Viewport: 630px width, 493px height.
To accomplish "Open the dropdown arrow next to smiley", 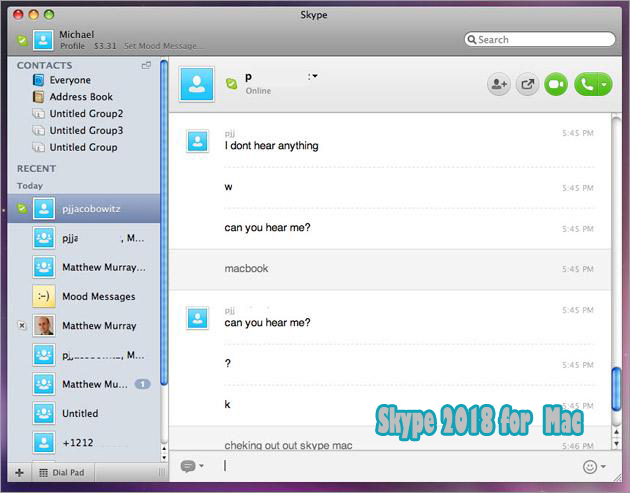I will [603, 466].
